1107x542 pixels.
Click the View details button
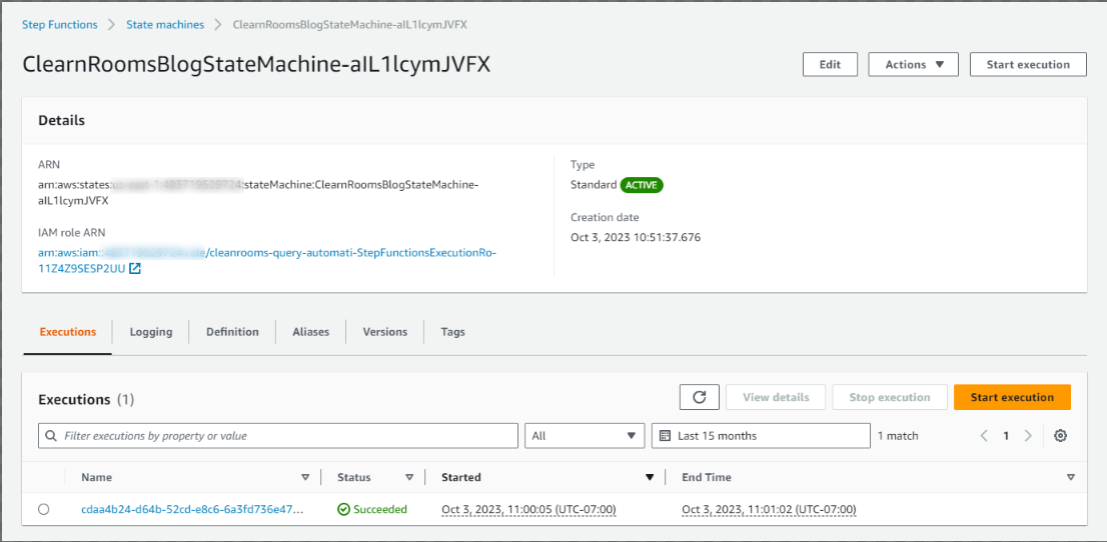pyautogui.click(x=776, y=397)
